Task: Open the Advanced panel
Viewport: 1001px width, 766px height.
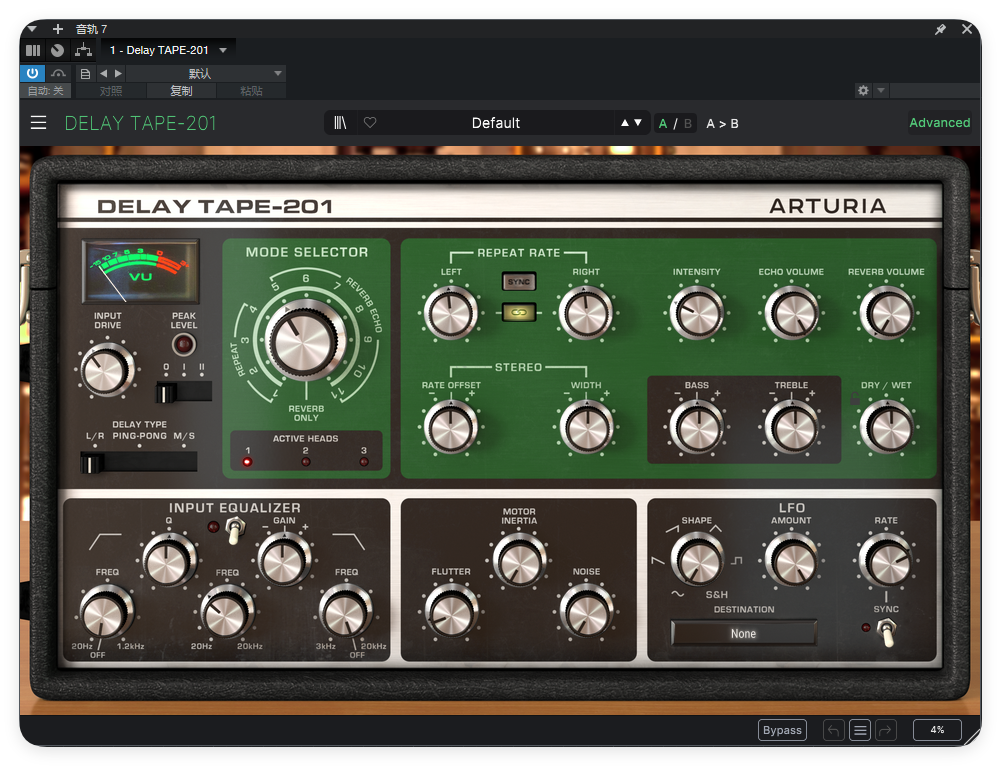Action: pyautogui.click(x=940, y=123)
